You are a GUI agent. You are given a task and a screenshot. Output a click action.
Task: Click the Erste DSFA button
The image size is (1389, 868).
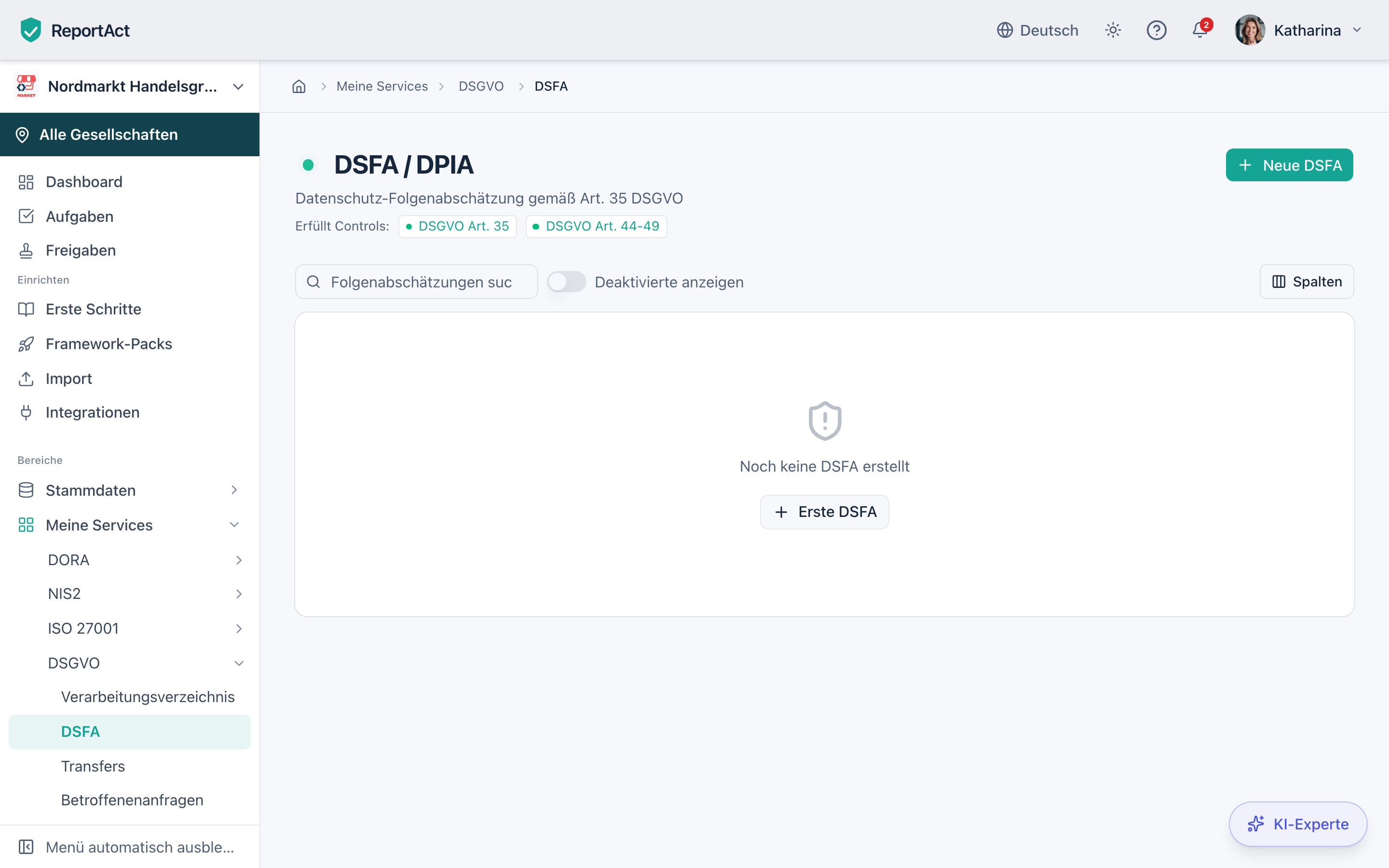[x=824, y=512]
